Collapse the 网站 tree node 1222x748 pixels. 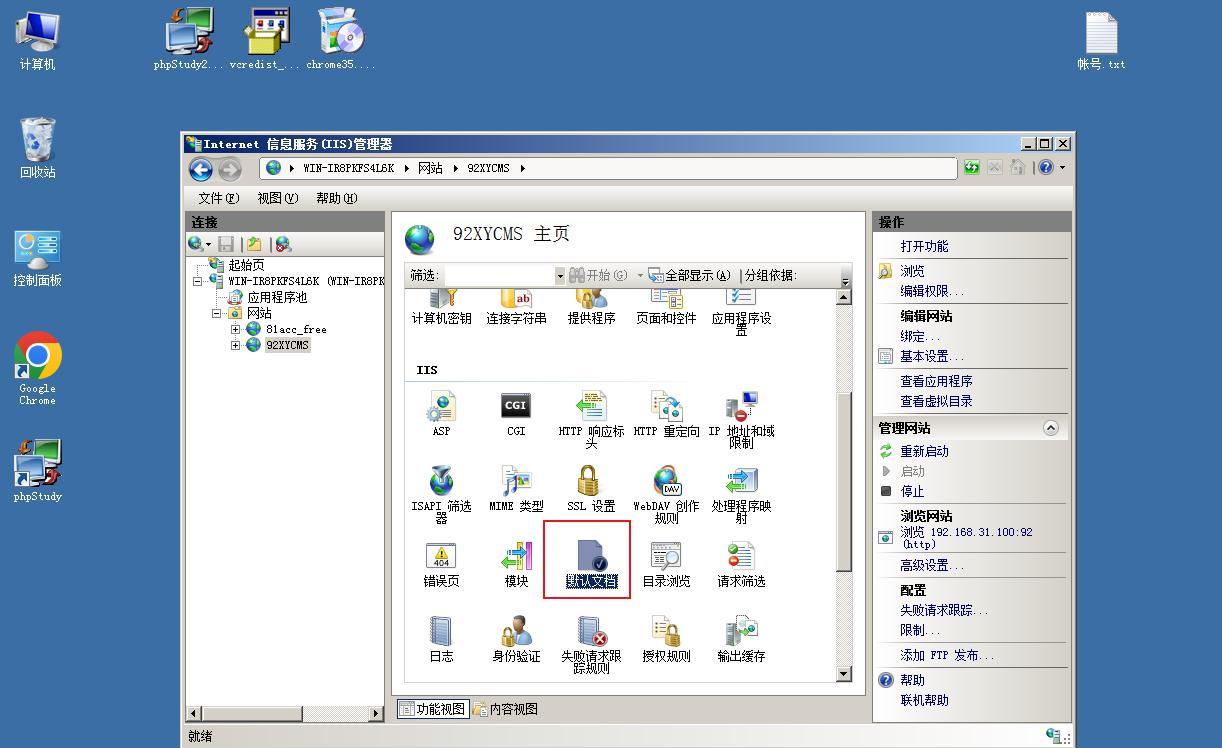[217, 313]
